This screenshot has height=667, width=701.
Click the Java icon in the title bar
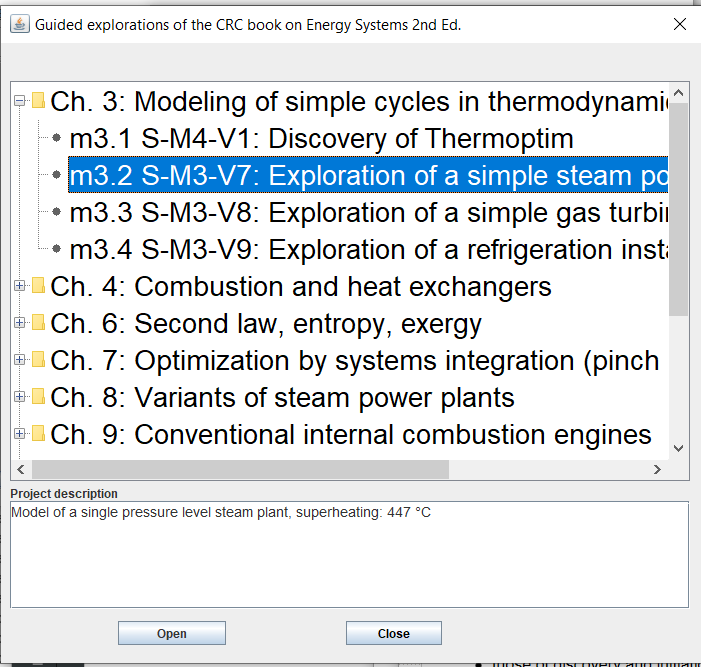coord(20,24)
